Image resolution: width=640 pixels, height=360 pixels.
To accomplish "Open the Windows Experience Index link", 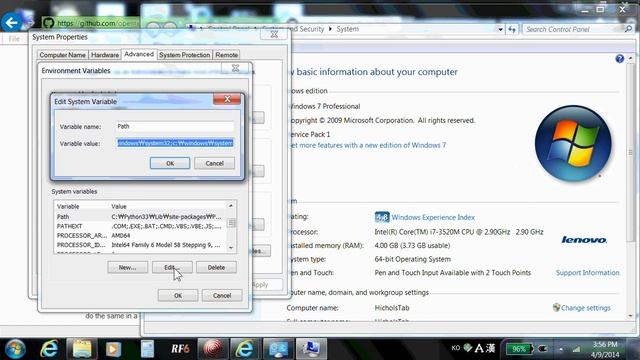I will (x=433, y=217).
